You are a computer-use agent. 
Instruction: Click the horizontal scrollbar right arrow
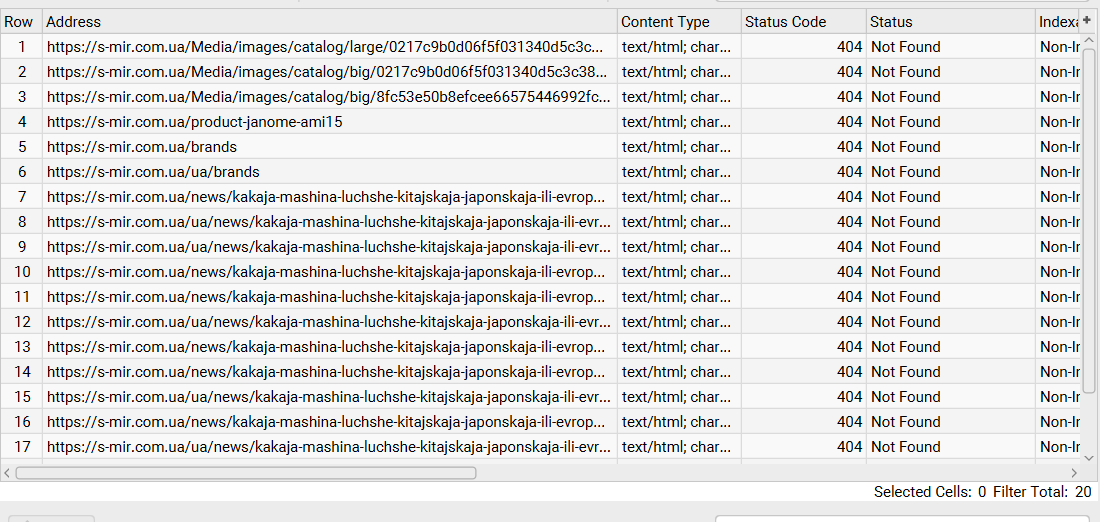pos(1075,473)
